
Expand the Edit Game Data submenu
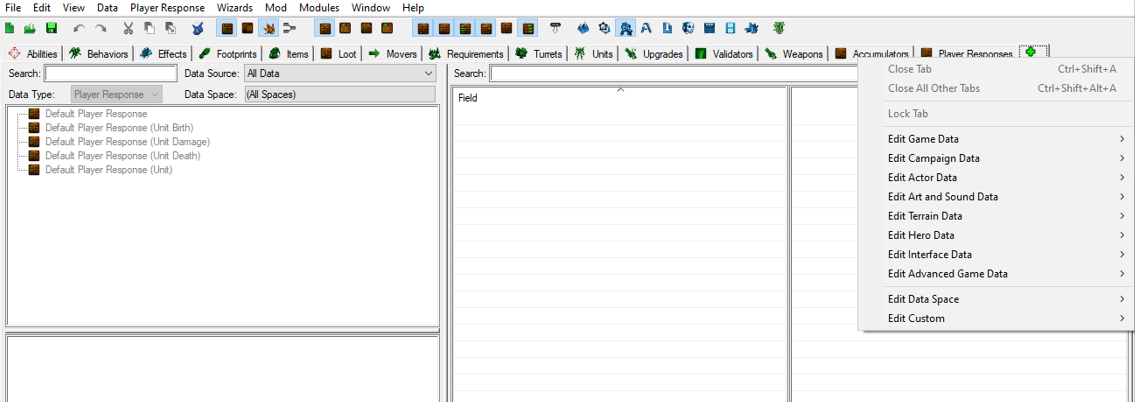(x=995, y=138)
